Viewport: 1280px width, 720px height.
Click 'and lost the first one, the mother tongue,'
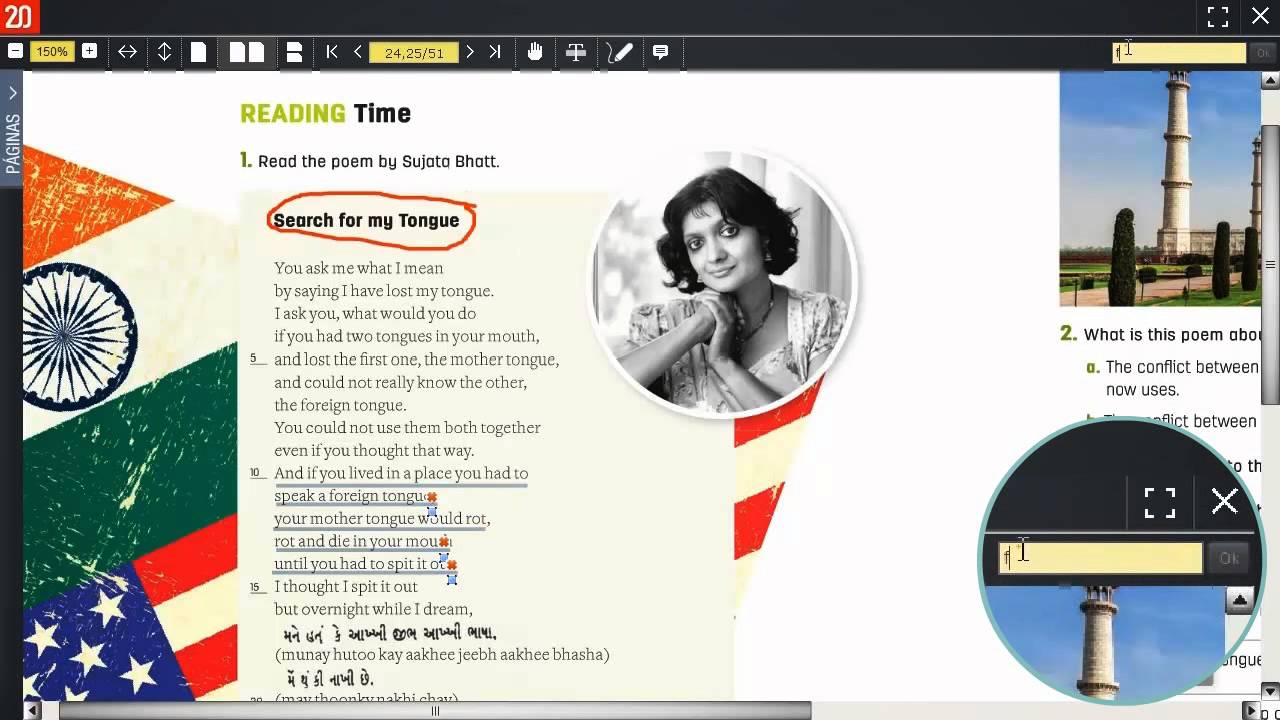tap(417, 360)
